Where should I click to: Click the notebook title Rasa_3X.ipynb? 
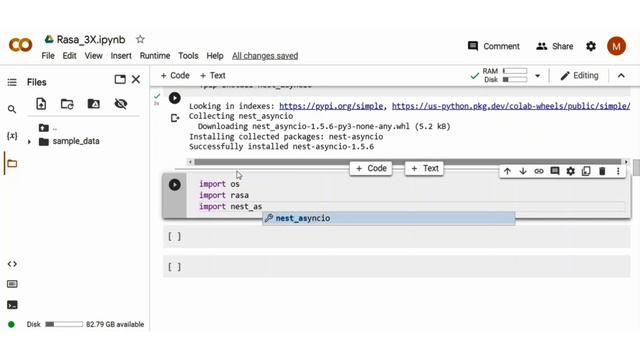tap(91, 40)
